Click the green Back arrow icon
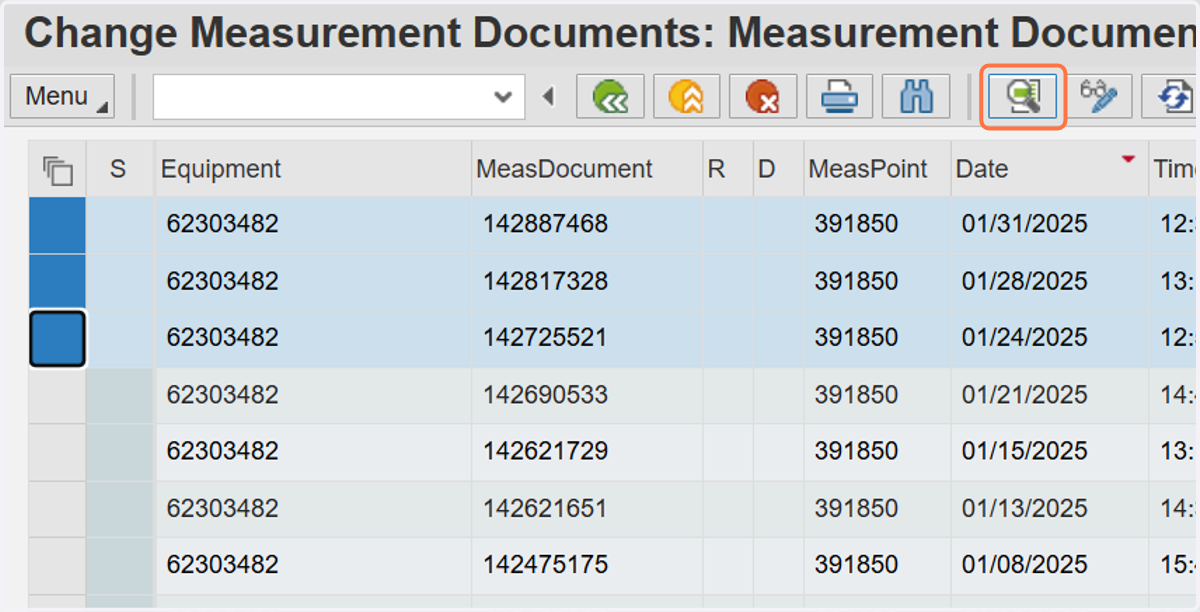 tap(610, 97)
